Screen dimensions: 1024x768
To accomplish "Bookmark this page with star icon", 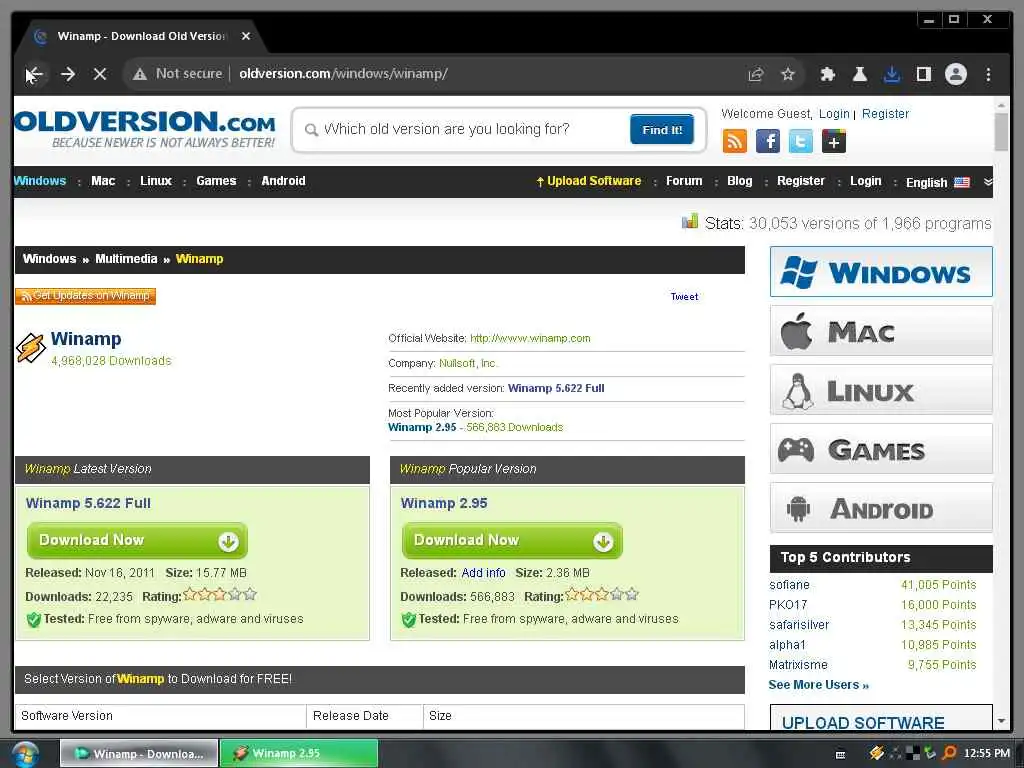I will click(788, 74).
